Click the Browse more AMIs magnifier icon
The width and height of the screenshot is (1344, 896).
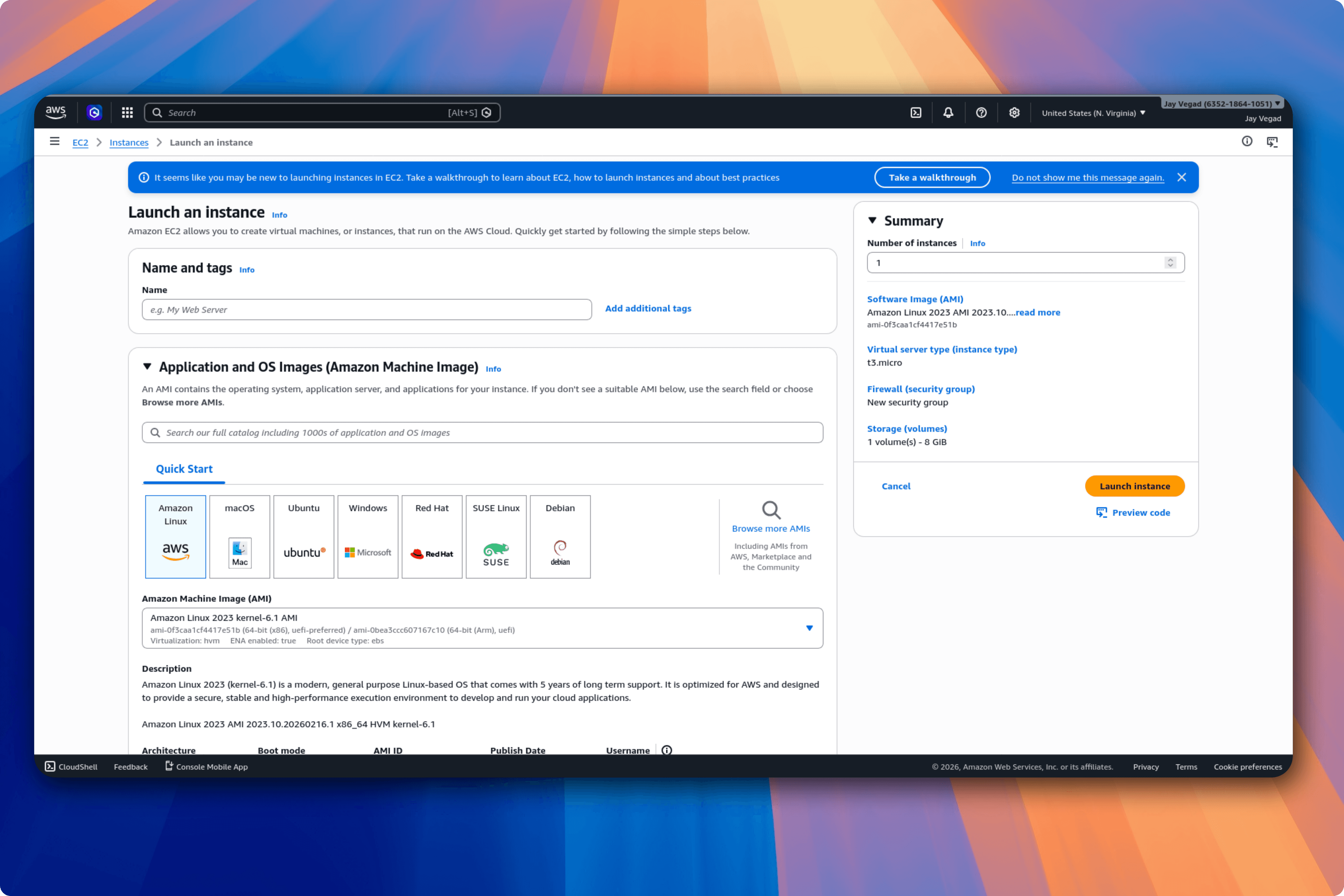click(x=771, y=510)
